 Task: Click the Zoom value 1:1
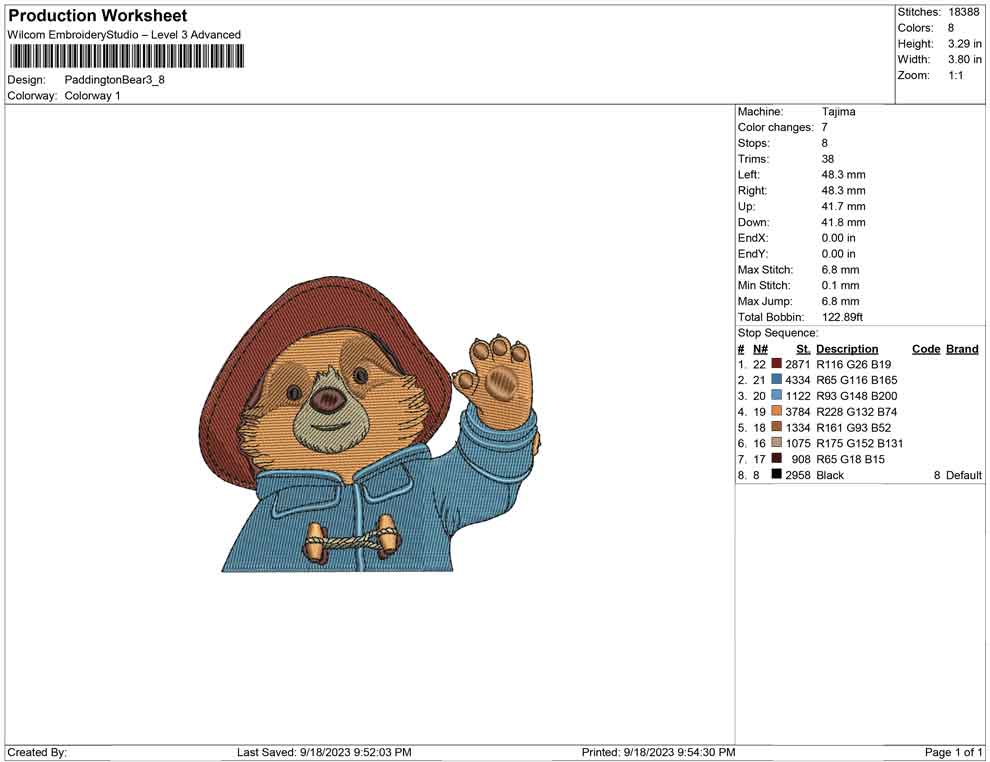pyautogui.click(x=956, y=75)
